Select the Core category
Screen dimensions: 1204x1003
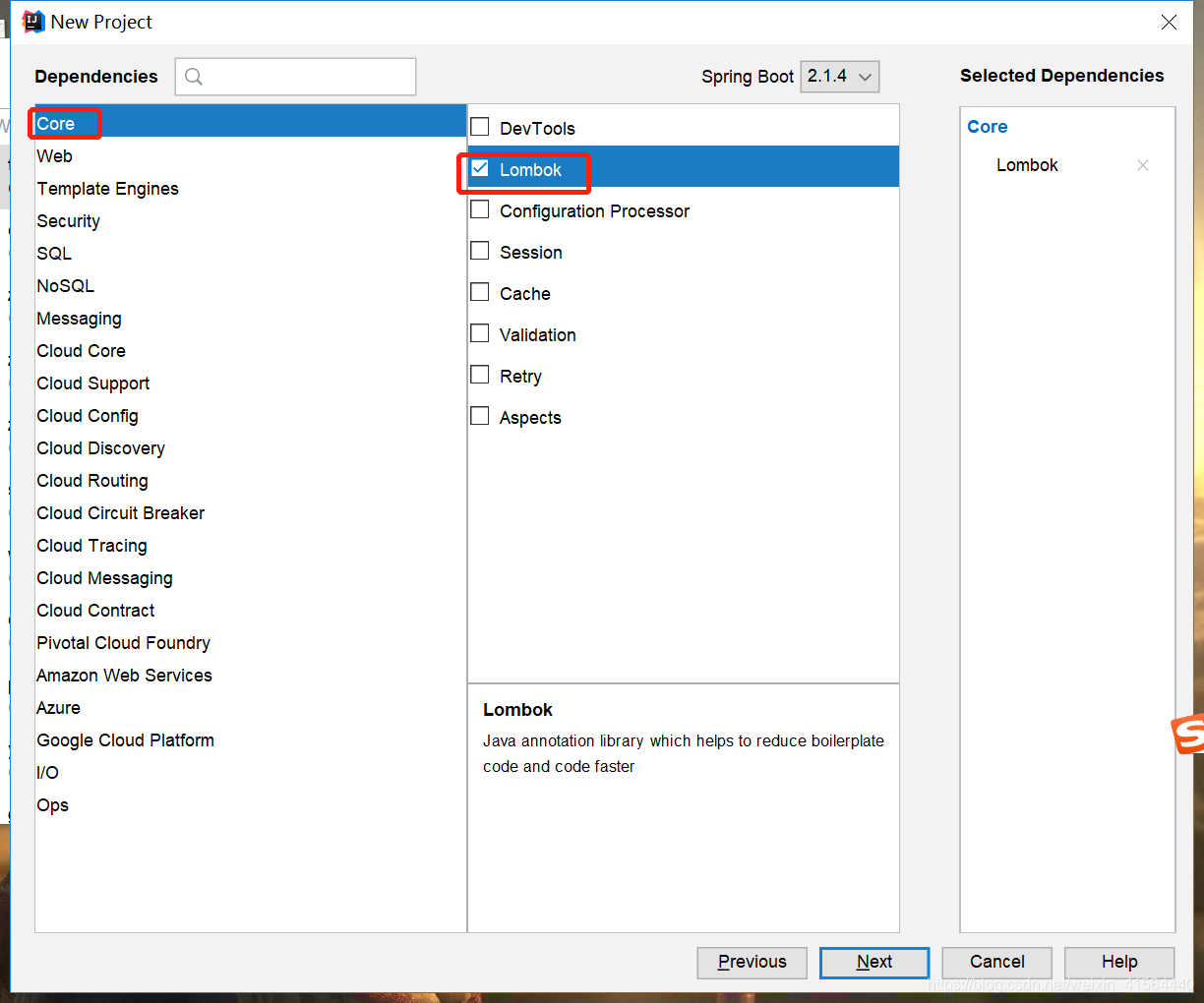(x=251, y=123)
